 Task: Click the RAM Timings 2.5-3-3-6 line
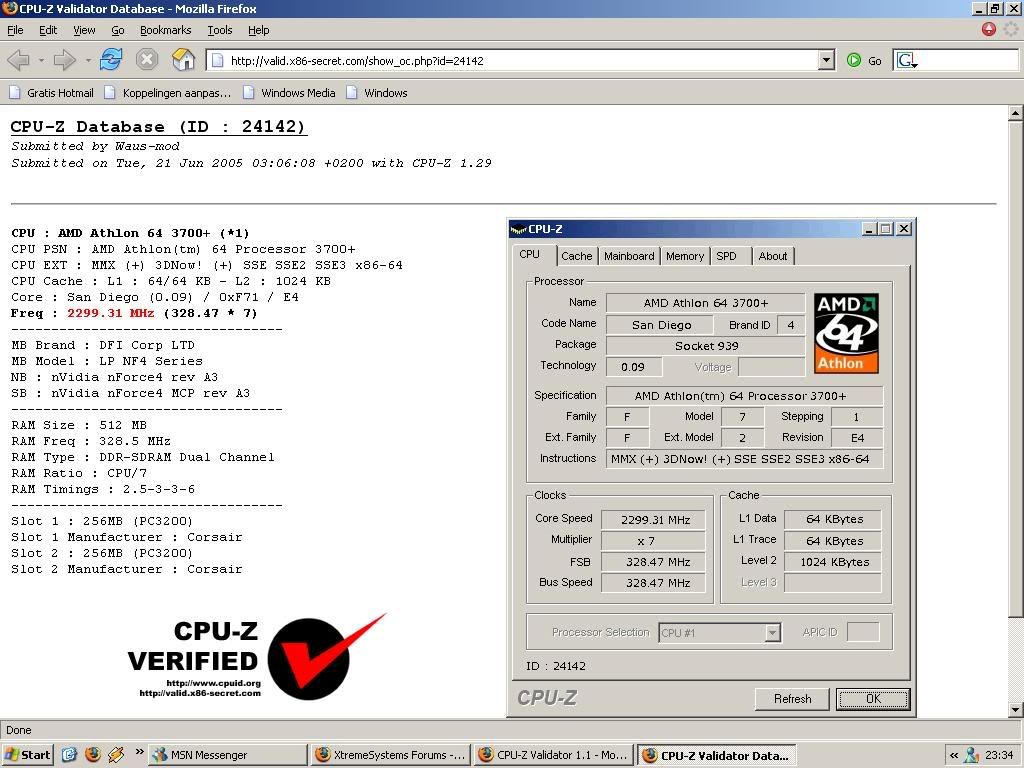tap(103, 489)
